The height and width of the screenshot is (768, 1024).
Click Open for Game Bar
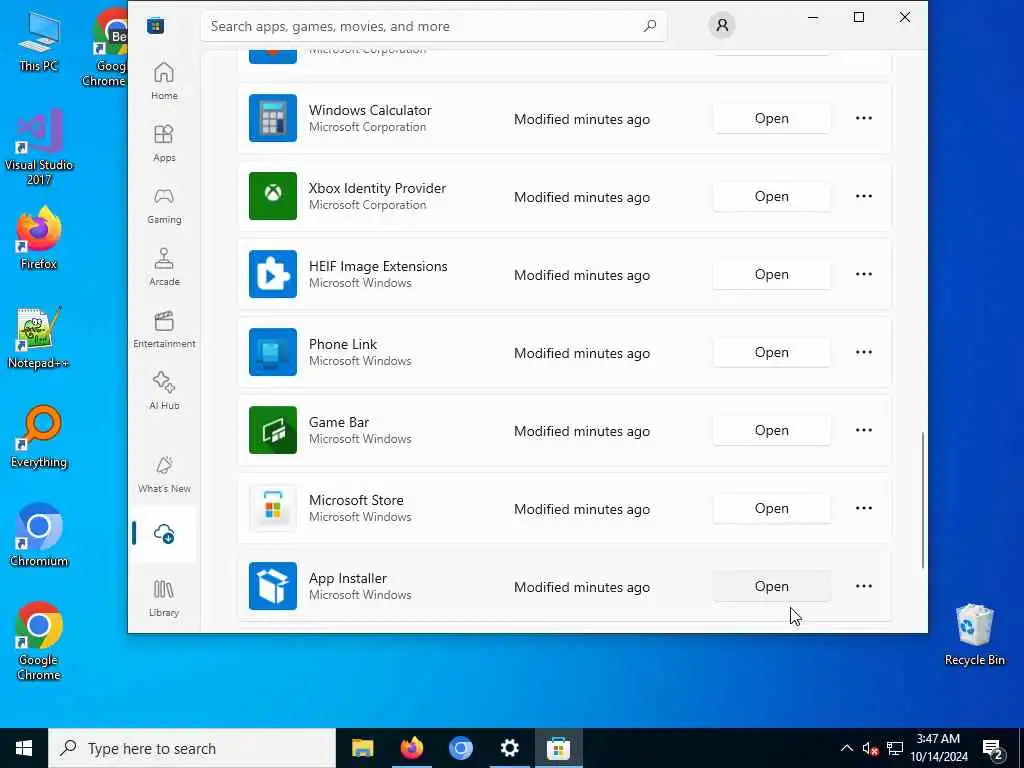coord(771,430)
